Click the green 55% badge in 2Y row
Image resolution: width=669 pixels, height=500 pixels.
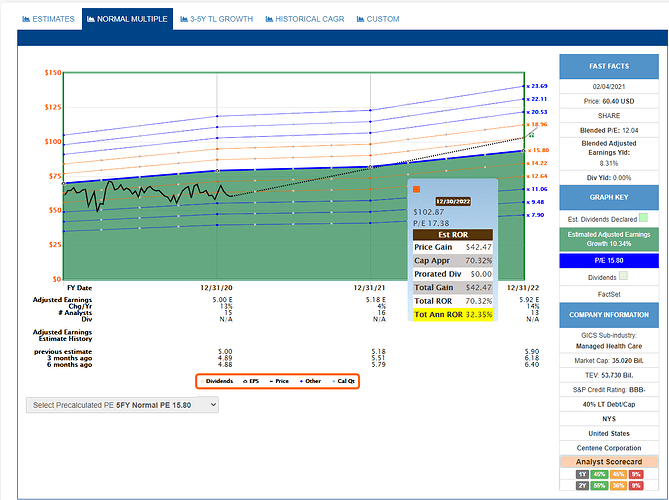tap(599, 485)
